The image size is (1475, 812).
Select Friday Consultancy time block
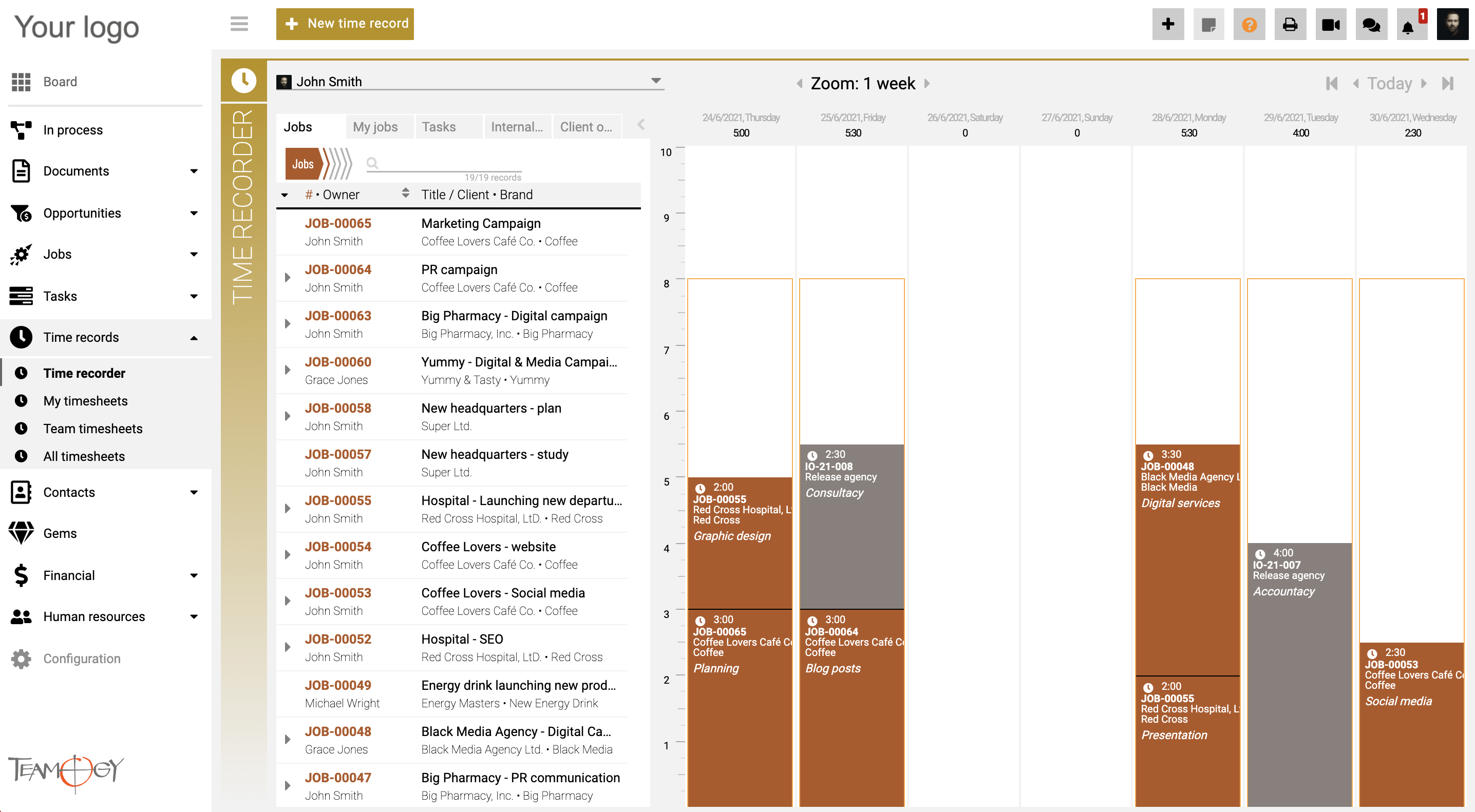(x=852, y=527)
